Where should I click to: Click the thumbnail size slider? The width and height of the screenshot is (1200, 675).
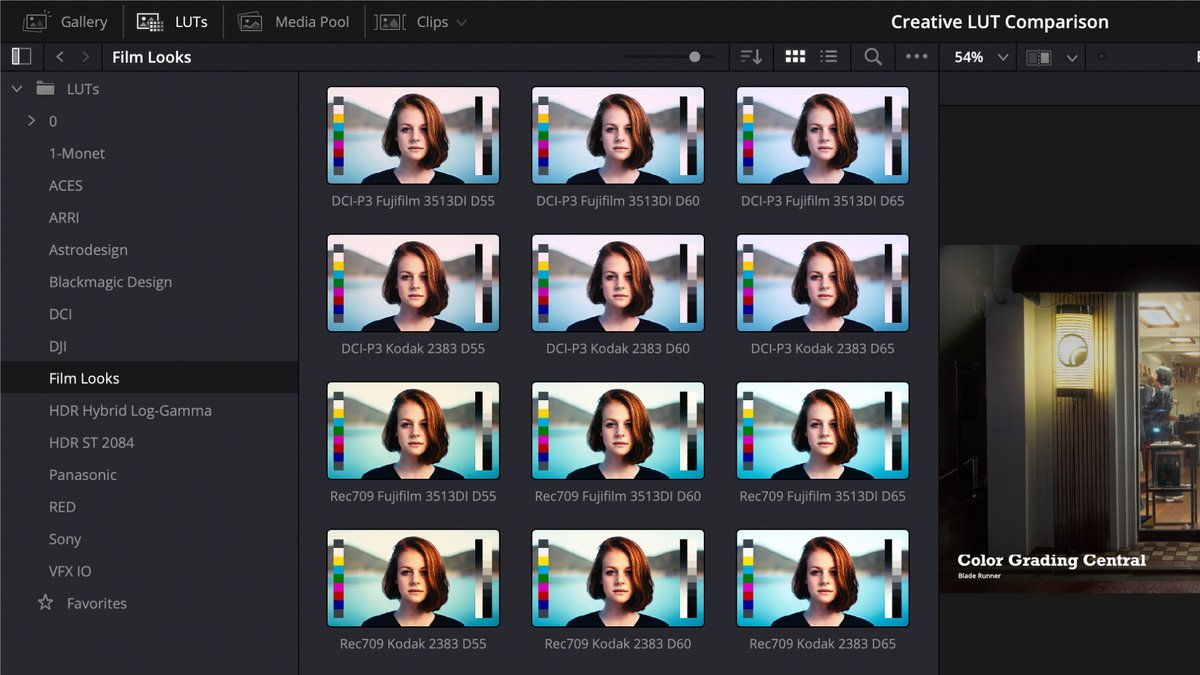pyautogui.click(x=695, y=57)
